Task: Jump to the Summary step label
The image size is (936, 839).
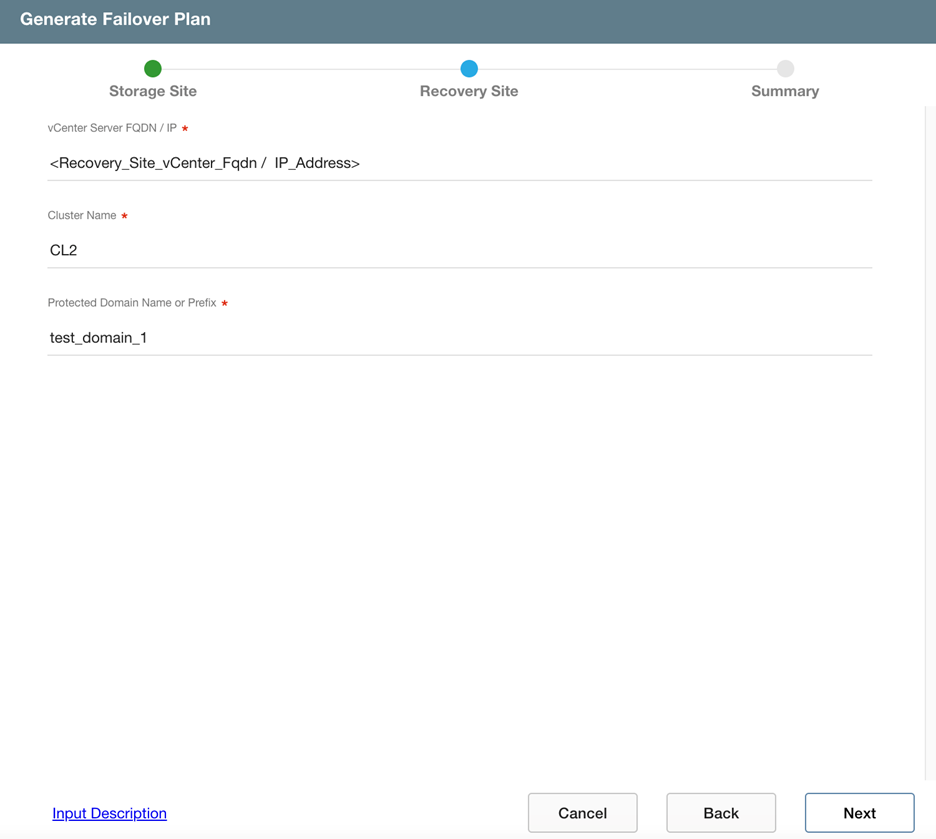Action: [x=785, y=91]
